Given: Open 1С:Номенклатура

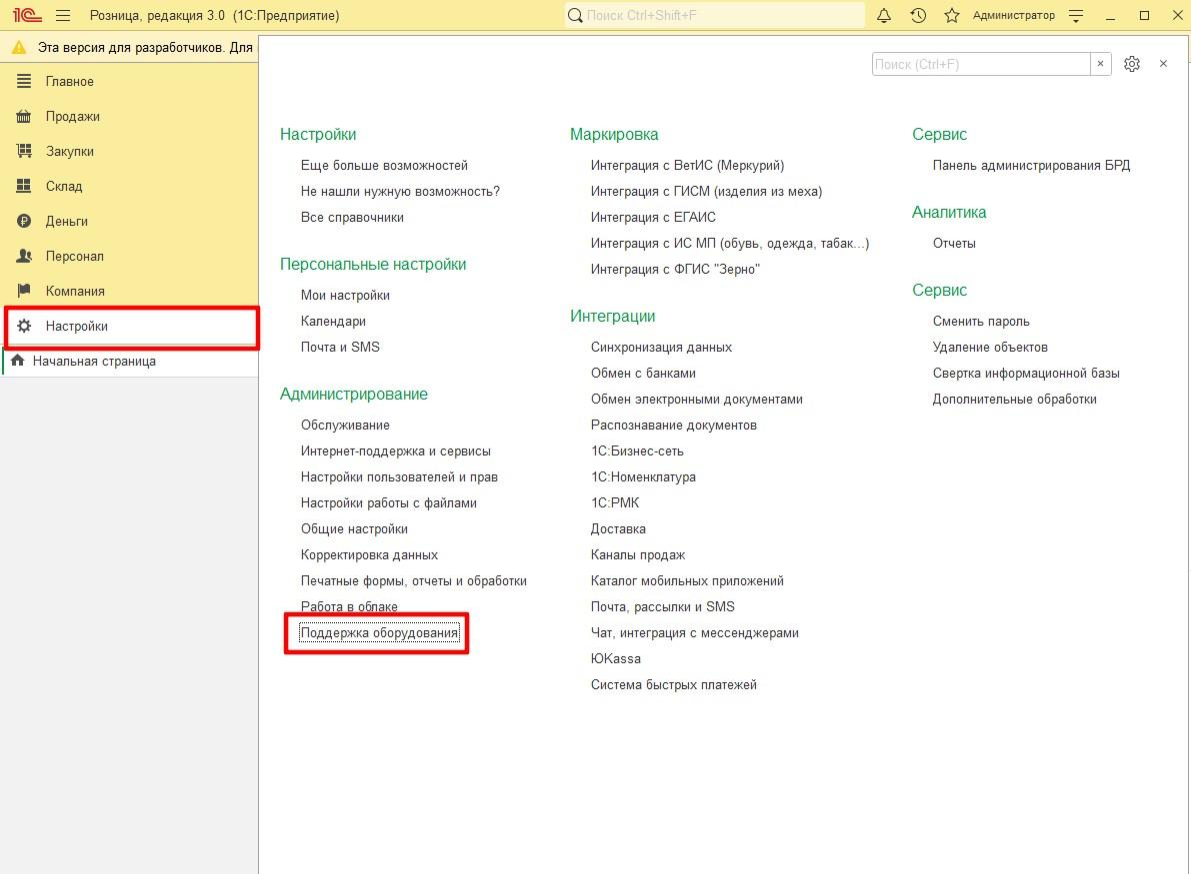Looking at the screenshot, I should (643, 477).
